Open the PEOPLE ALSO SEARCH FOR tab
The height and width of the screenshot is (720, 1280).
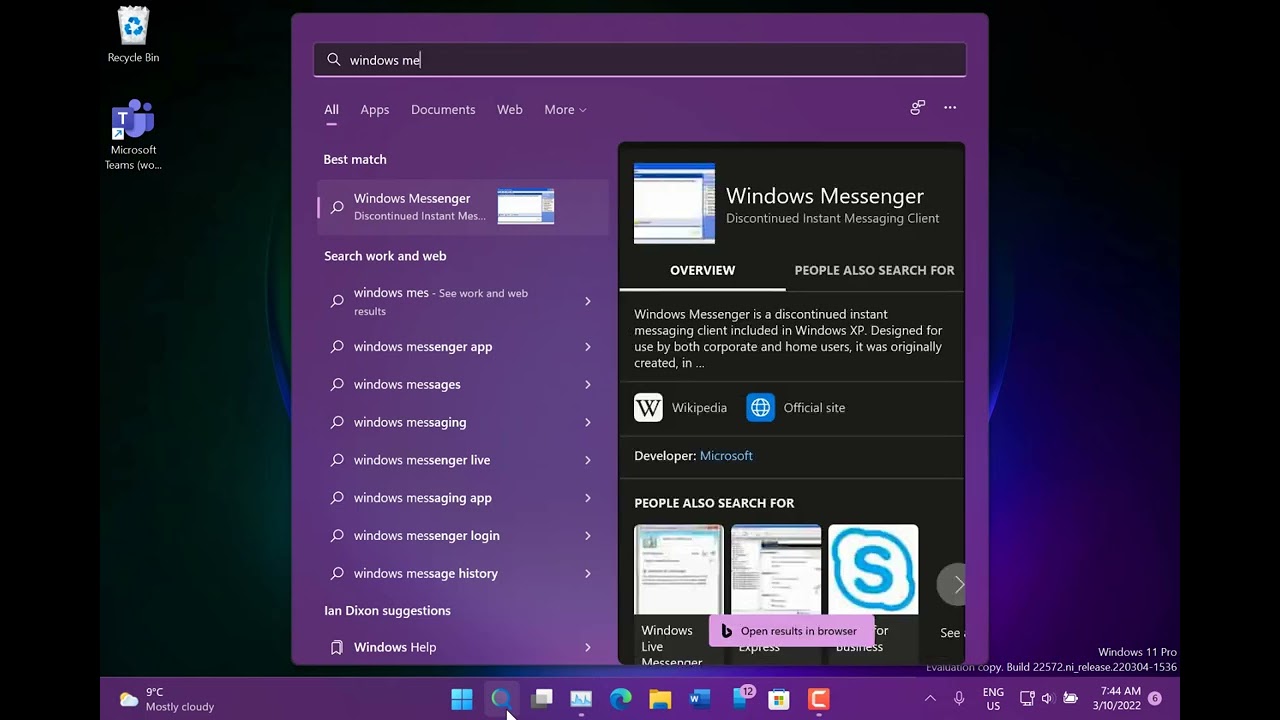[874, 271]
